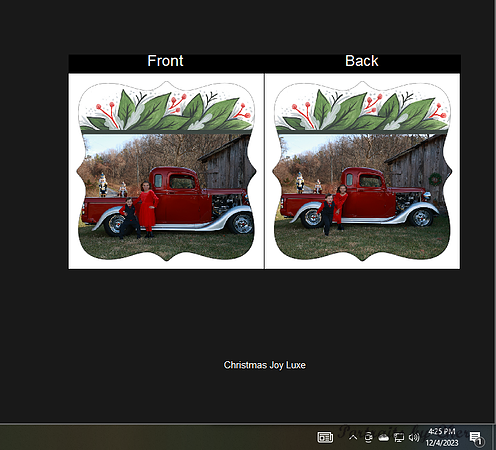Select the Front ornament preview image
This screenshot has width=496, height=450.
[166, 171]
